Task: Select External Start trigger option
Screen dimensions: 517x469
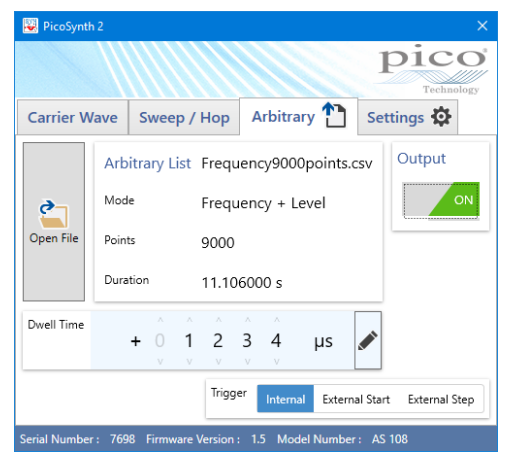Action: point(356,399)
